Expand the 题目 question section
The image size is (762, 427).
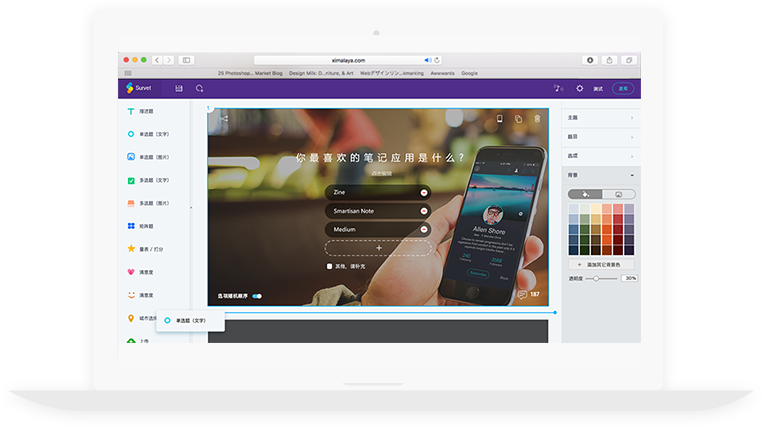tap(601, 137)
